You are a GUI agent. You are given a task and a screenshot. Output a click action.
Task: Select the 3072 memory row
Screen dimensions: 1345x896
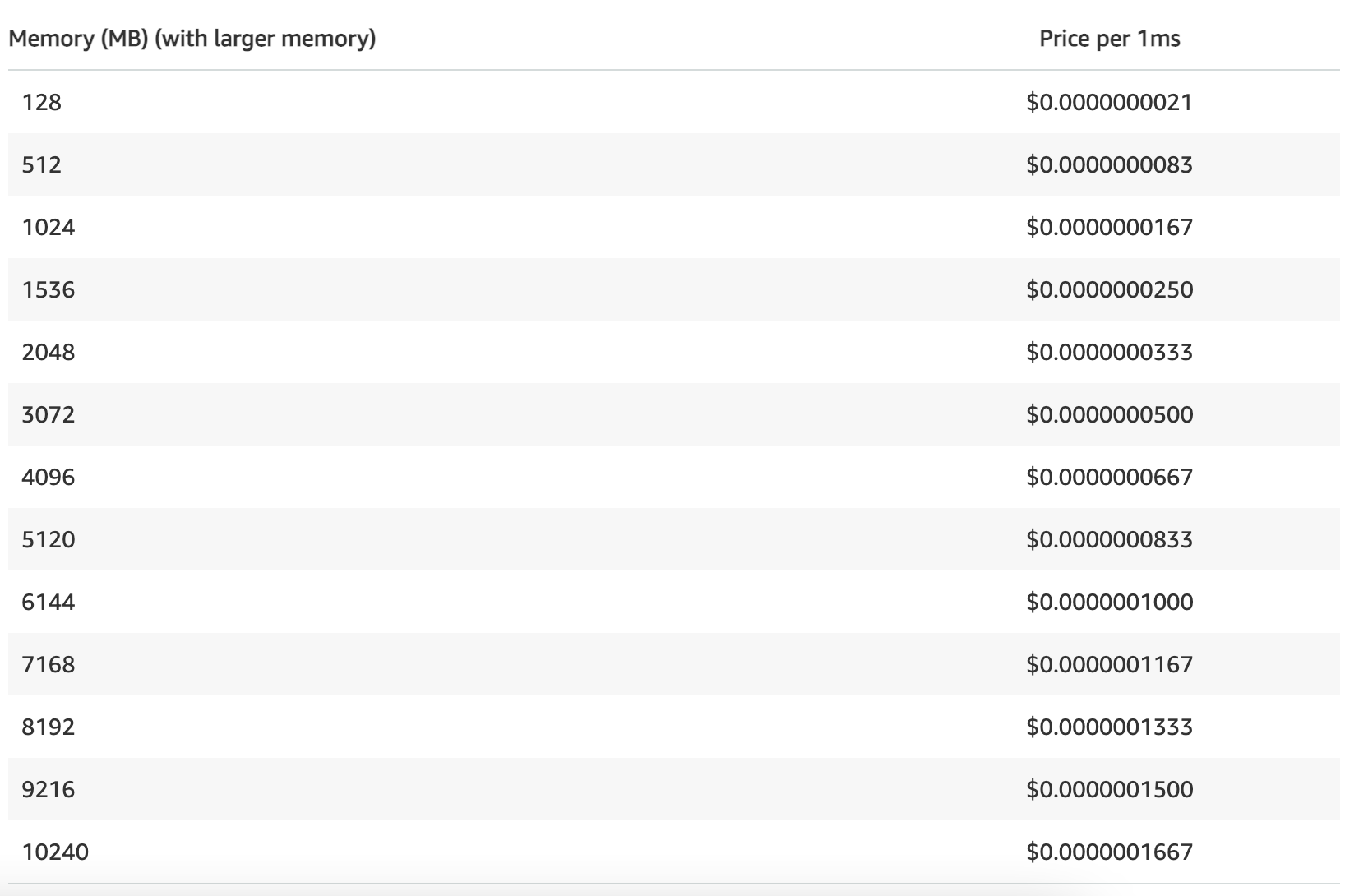click(49, 414)
